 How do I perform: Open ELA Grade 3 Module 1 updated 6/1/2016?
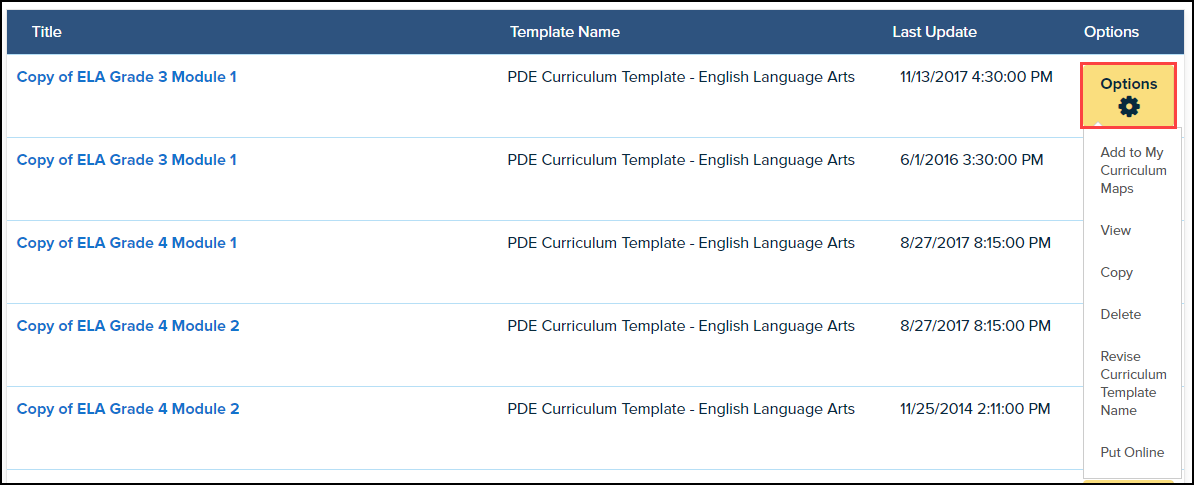tap(127, 160)
